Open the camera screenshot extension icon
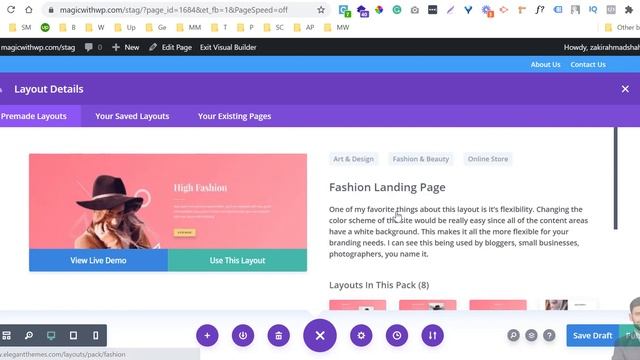The width and height of the screenshot is (640, 360). click(415, 10)
